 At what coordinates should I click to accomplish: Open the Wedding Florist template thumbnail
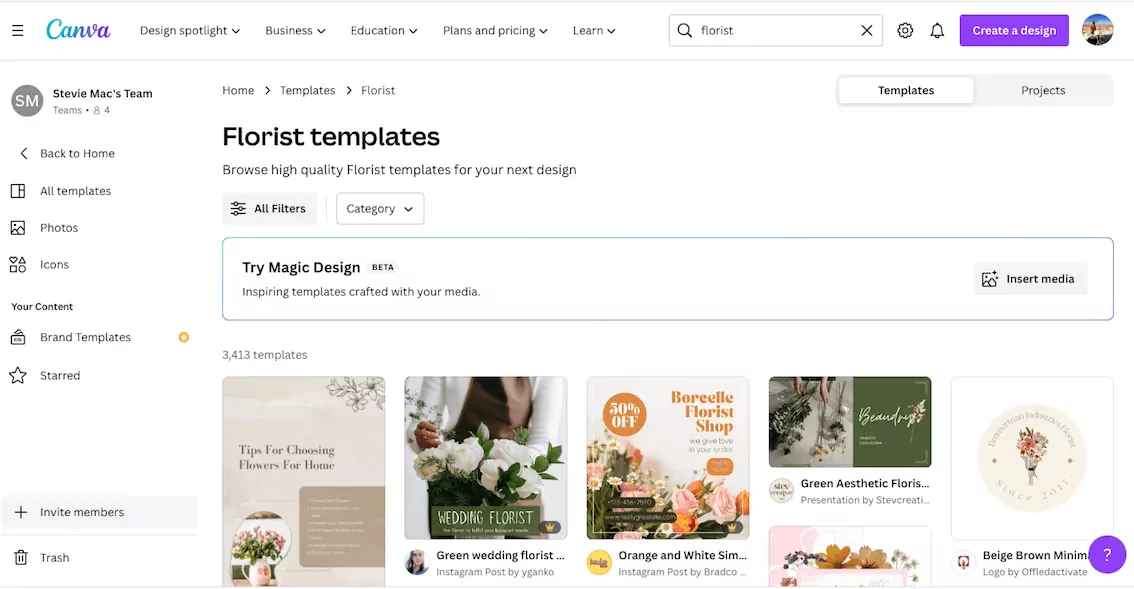click(485, 458)
